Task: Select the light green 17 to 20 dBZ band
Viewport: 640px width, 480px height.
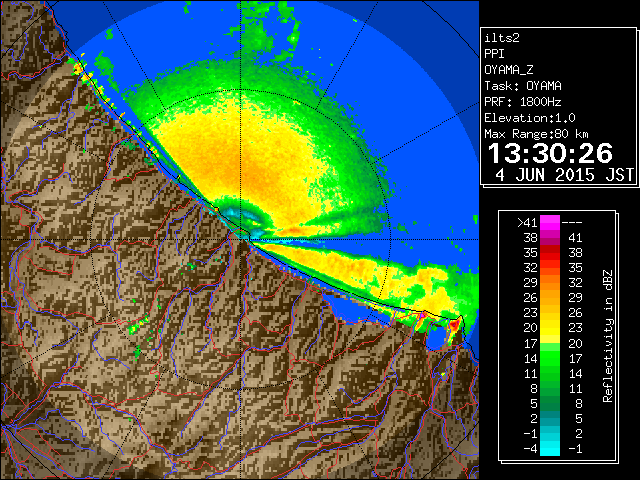Action: 550,343
